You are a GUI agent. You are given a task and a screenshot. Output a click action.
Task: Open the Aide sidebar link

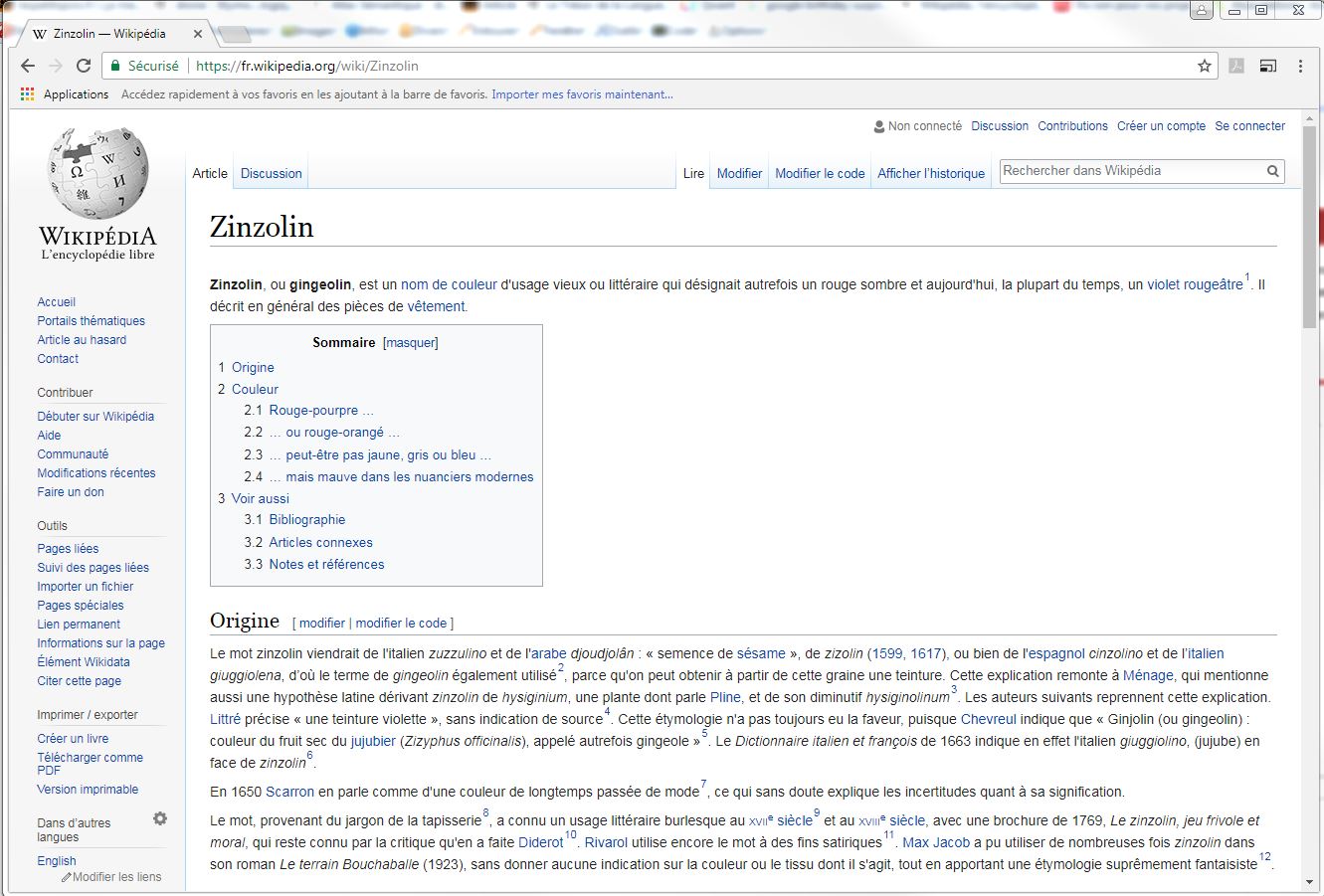(x=49, y=436)
